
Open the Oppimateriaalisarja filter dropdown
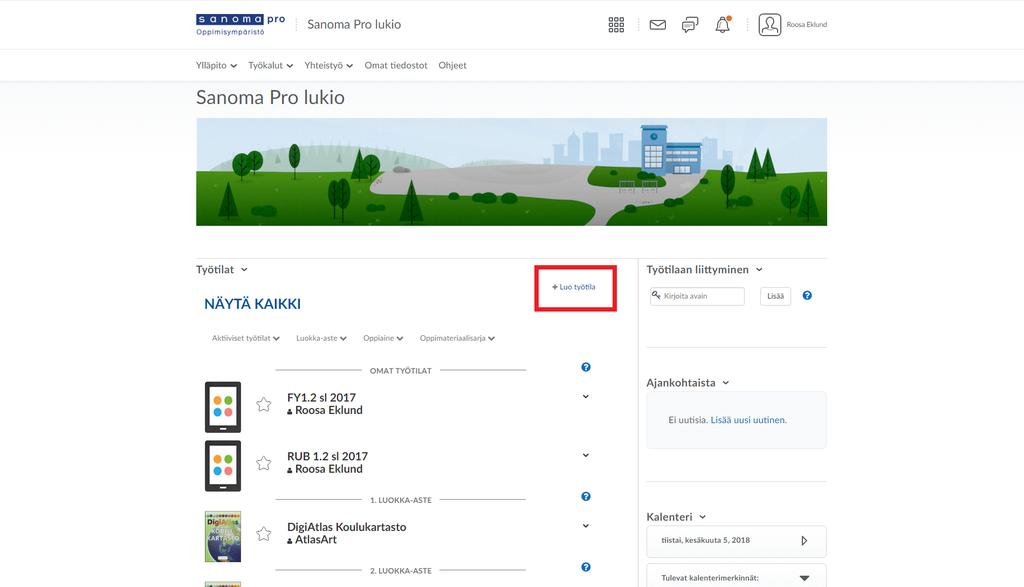click(x=457, y=338)
